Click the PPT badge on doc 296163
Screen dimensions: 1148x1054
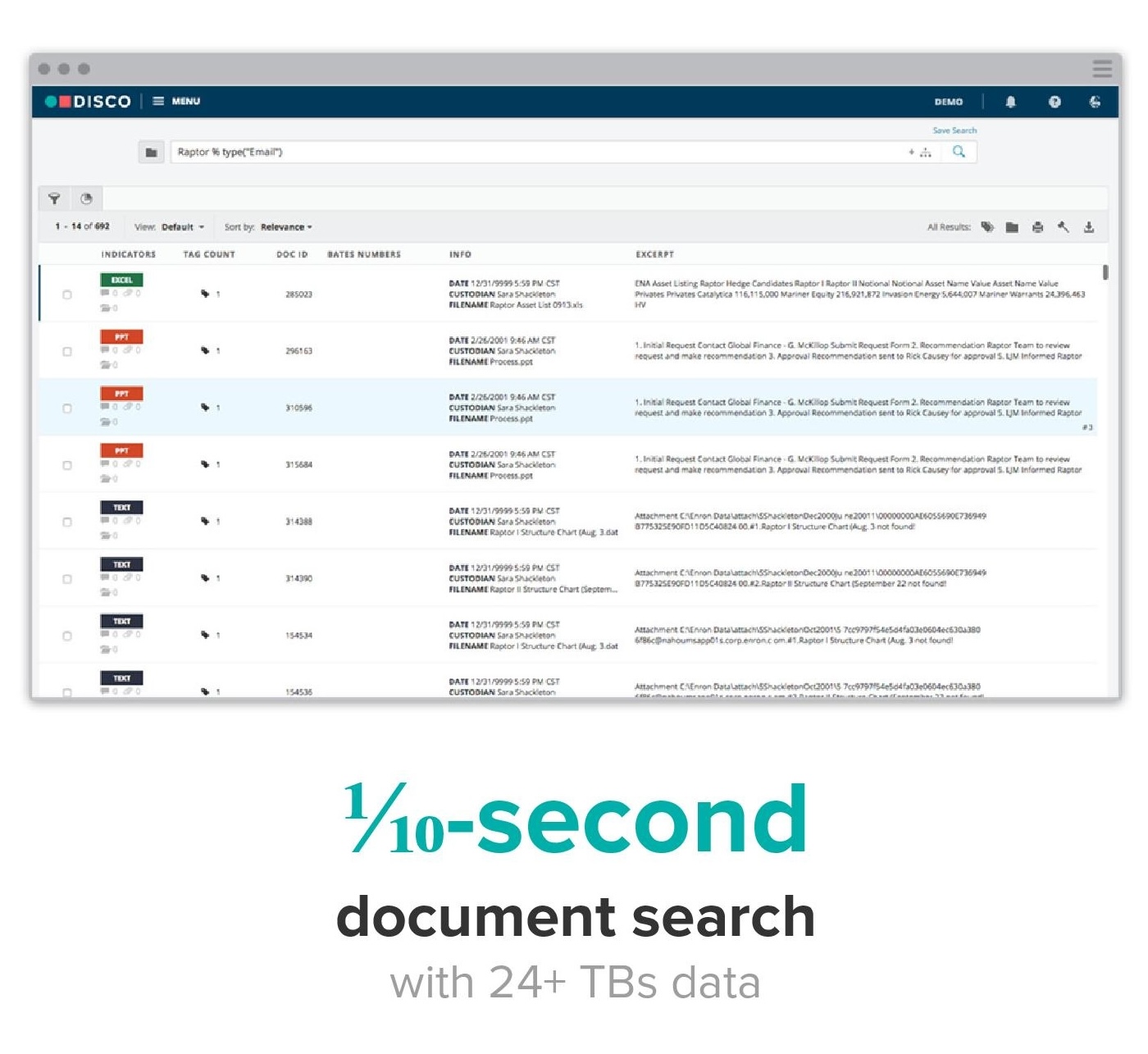(x=121, y=336)
